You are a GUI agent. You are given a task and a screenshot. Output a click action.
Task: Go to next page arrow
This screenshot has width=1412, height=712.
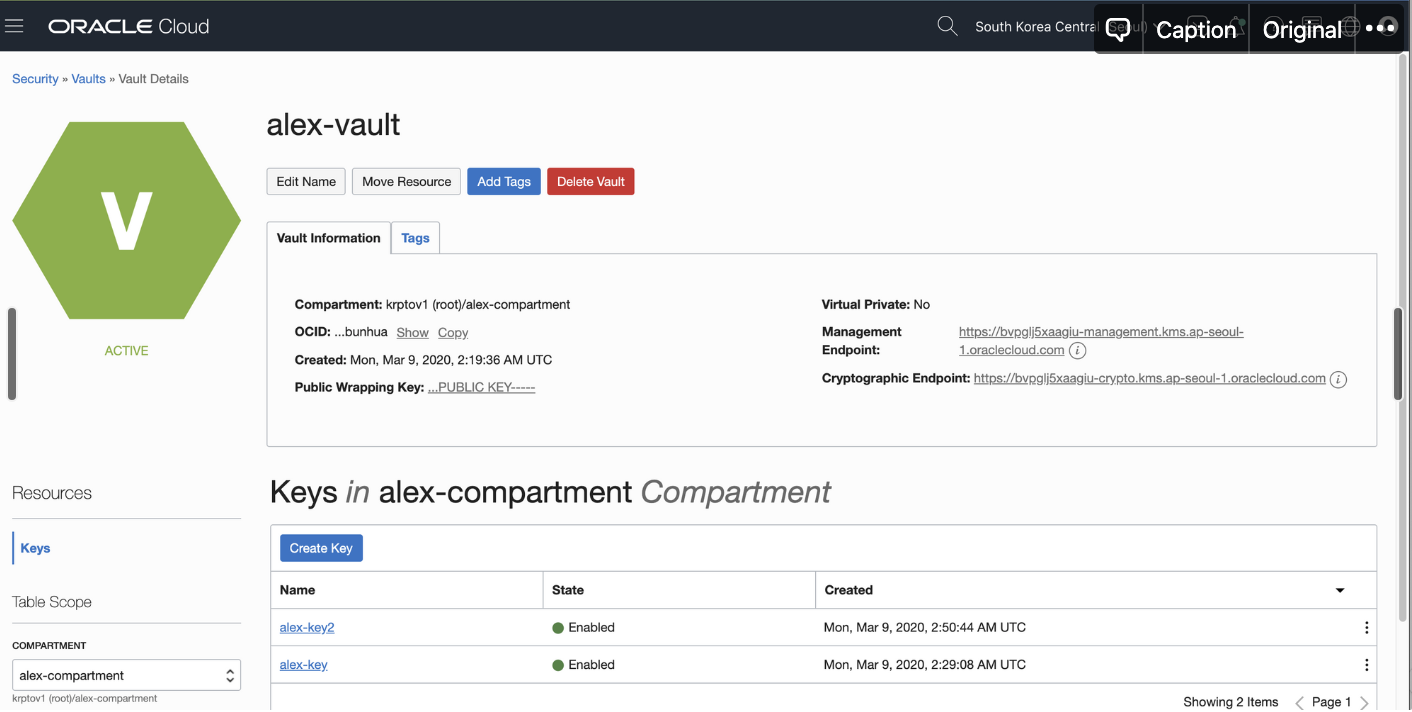pos(1364,702)
